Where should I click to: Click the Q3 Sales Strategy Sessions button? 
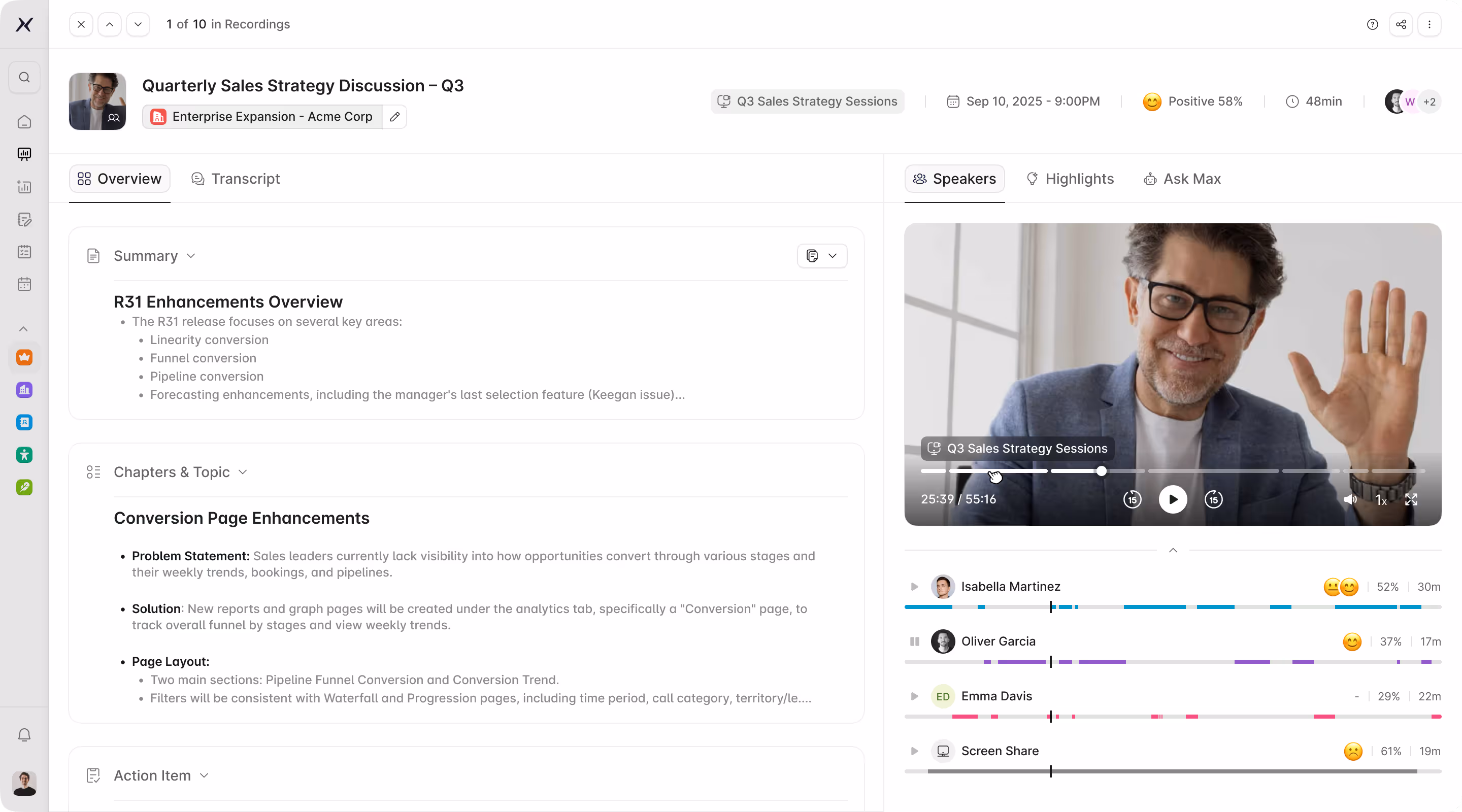tap(807, 101)
